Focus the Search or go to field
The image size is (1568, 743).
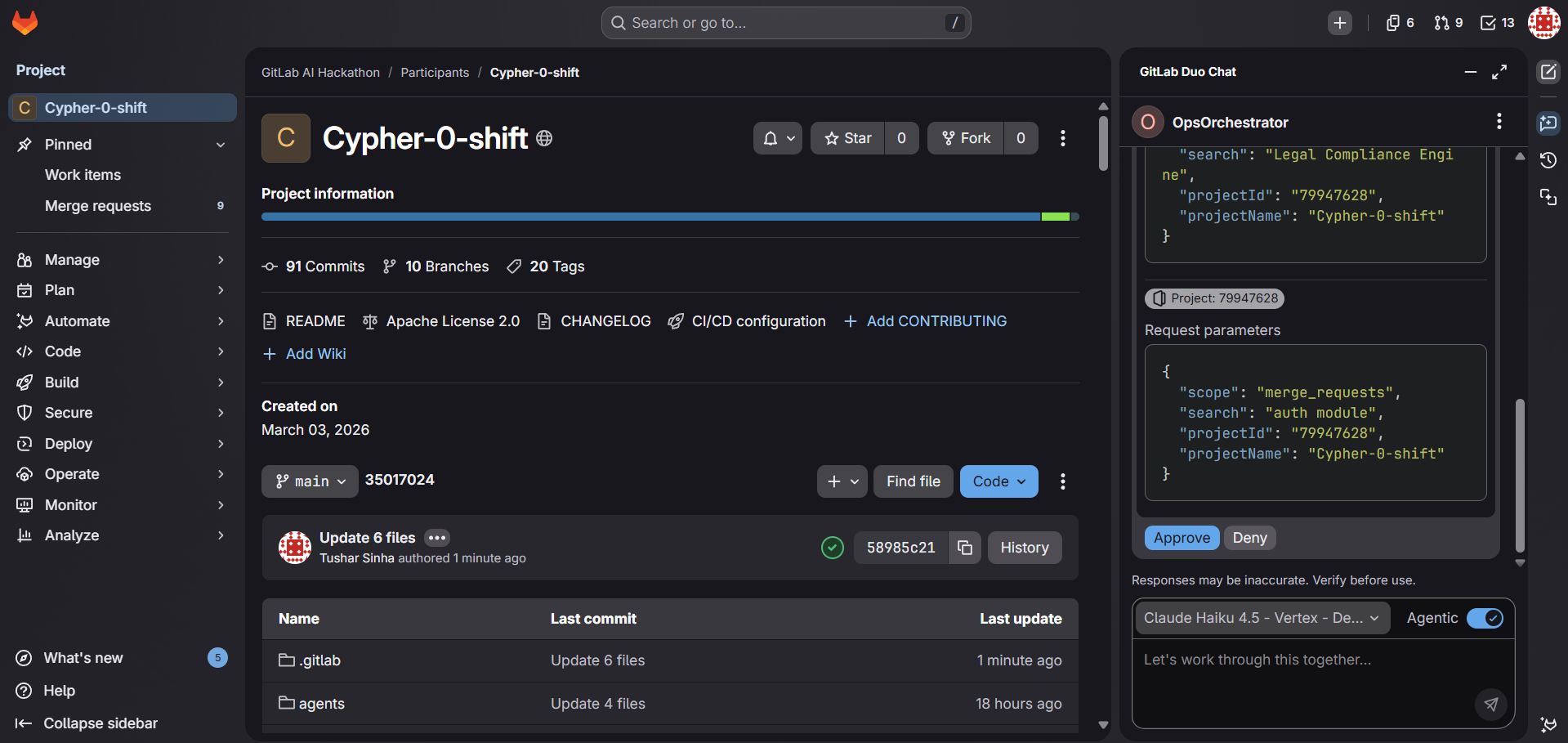point(786,23)
